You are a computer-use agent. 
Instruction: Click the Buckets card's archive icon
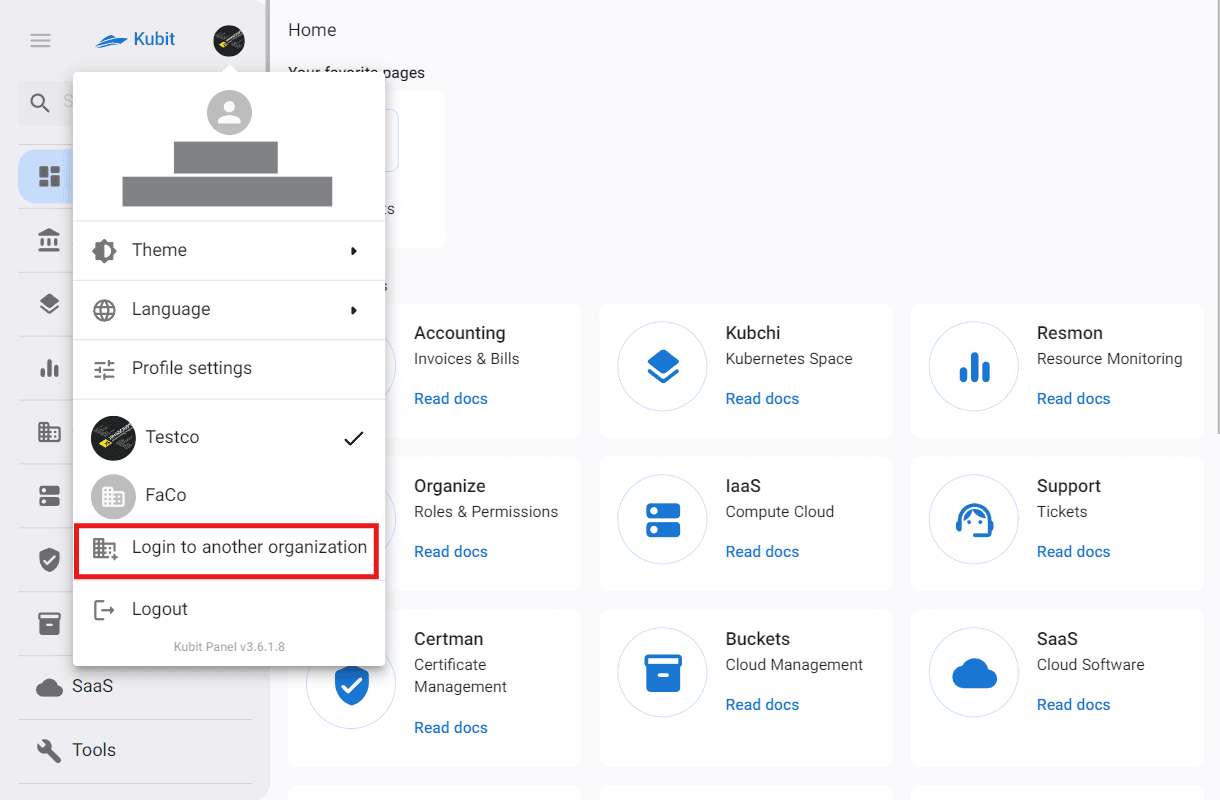tap(663, 673)
